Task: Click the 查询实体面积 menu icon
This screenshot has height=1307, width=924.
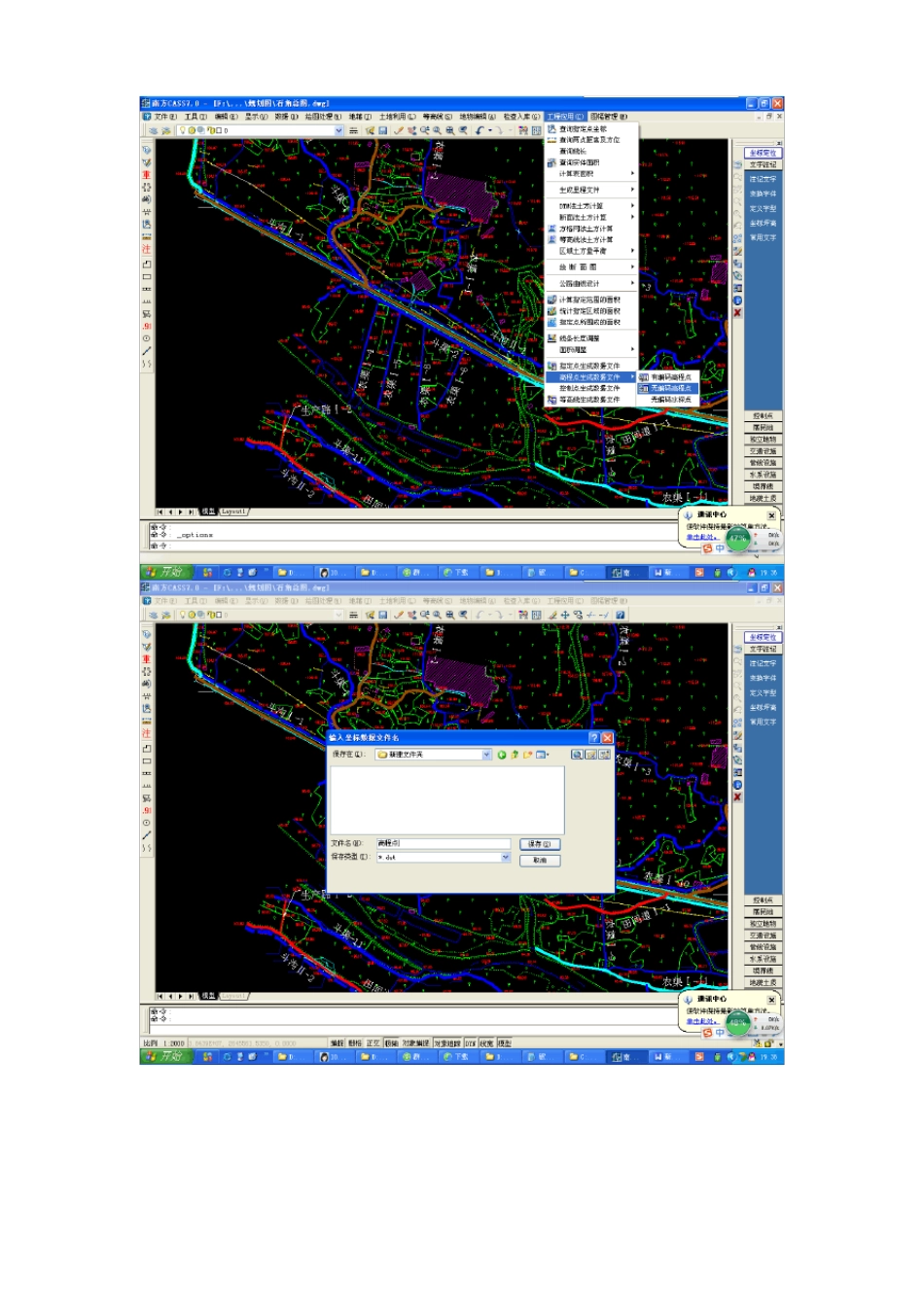Action: 551,162
